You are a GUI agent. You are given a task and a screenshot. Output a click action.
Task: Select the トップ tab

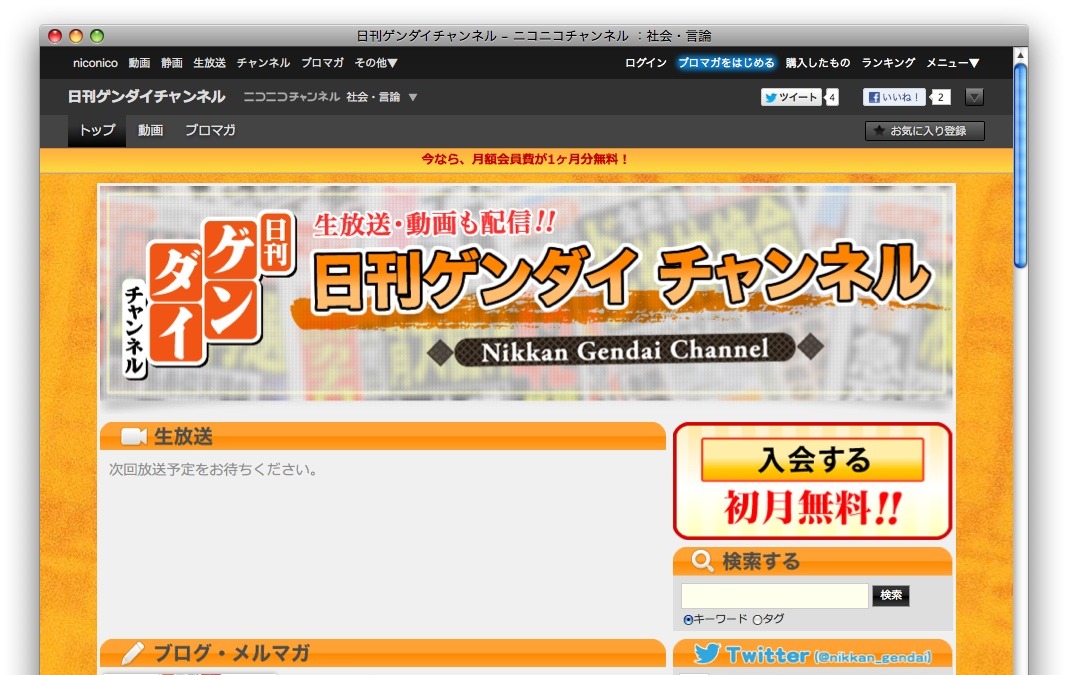click(x=97, y=130)
